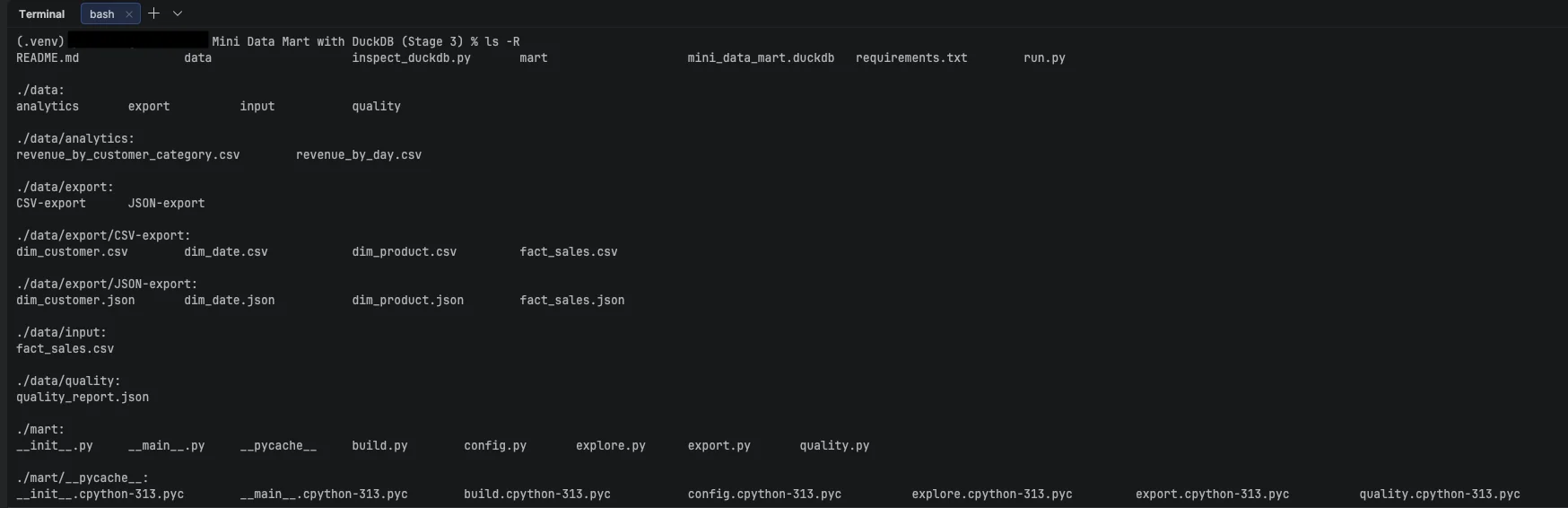Click ./data/export/CSV-export: heading

[103, 236]
